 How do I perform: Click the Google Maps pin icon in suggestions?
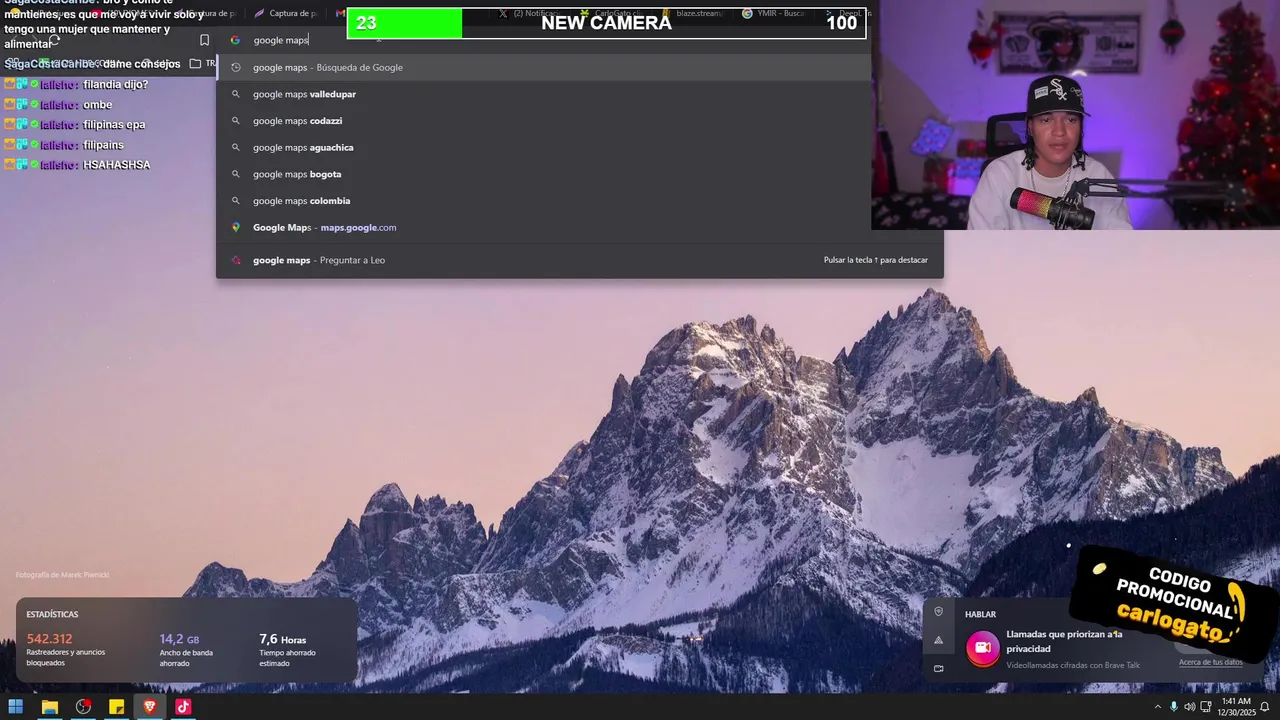[236, 227]
